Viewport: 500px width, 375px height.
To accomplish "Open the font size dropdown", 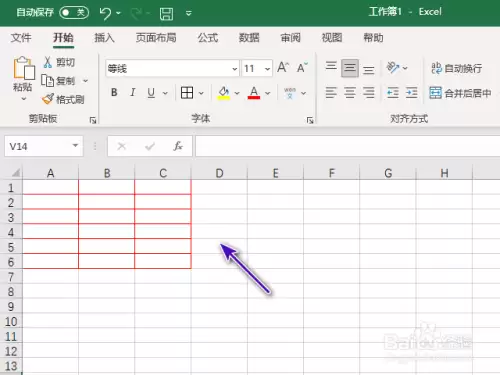I will point(267,69).
